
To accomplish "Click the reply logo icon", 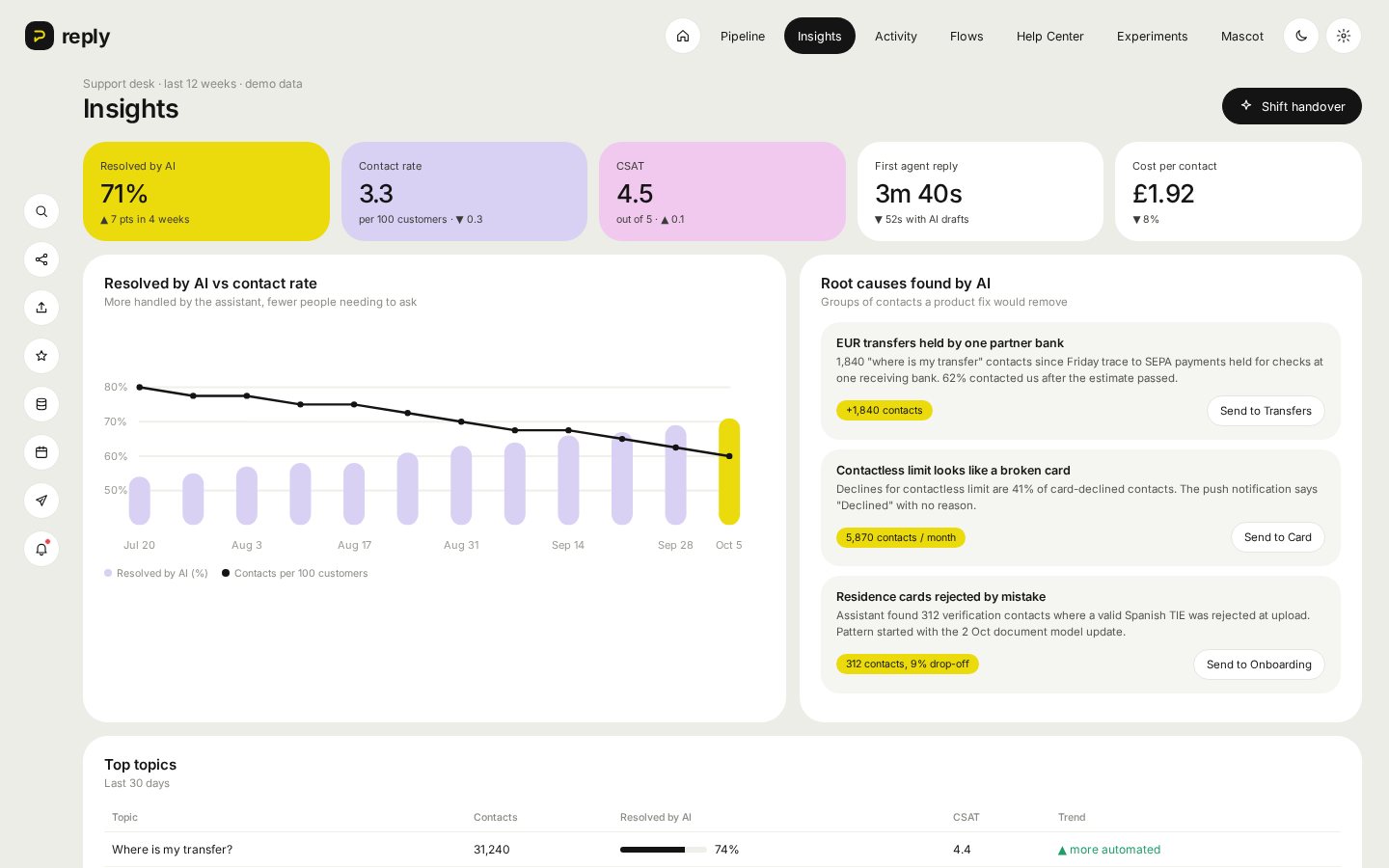I will pos(40,36).
